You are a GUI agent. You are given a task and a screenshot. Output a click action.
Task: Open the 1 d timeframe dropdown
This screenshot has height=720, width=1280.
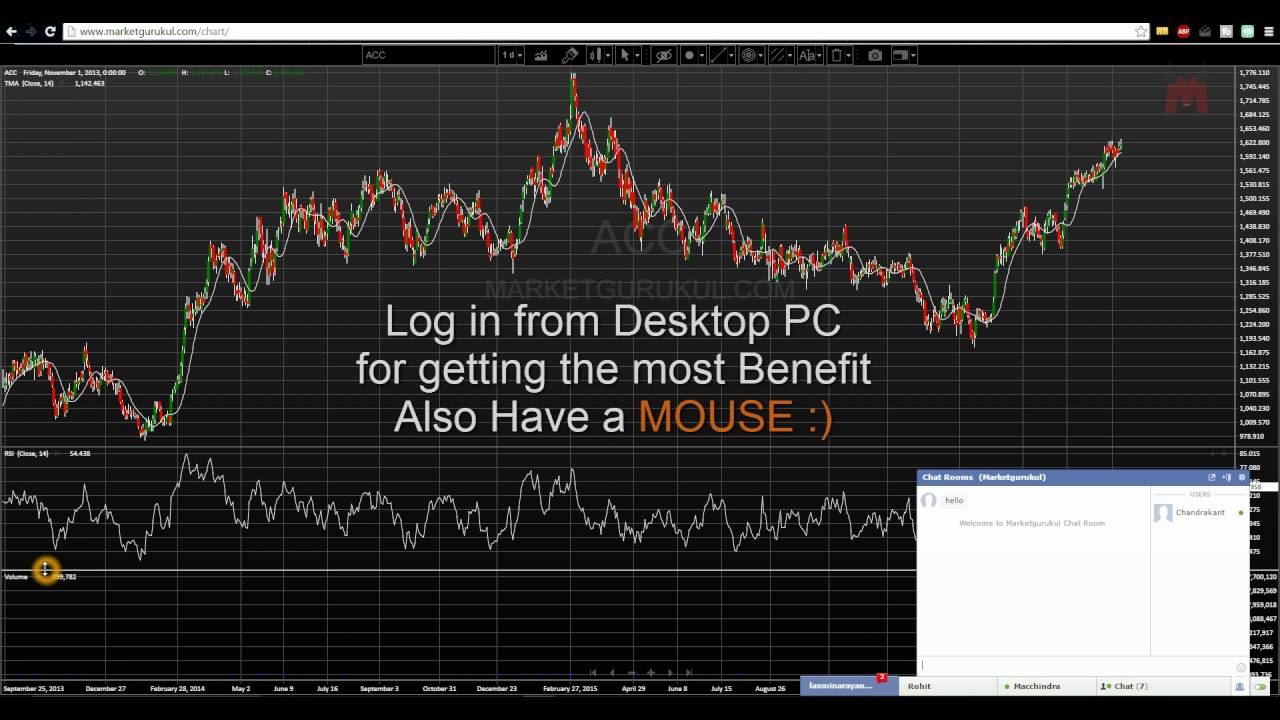click(x=510, y=55)
